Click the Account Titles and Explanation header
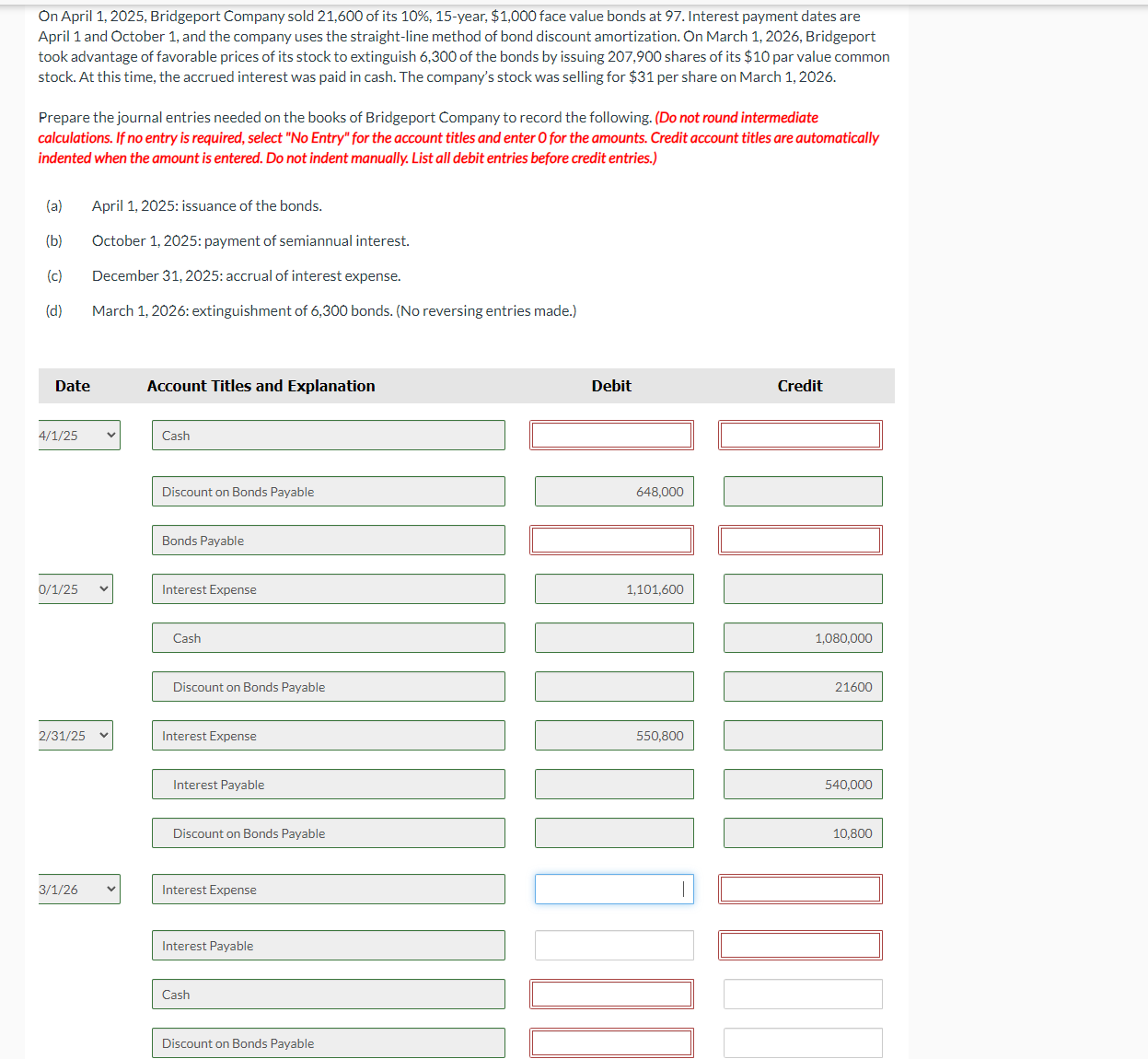The width and height of the screenshot is (1148, 1059). click(261, 386)
